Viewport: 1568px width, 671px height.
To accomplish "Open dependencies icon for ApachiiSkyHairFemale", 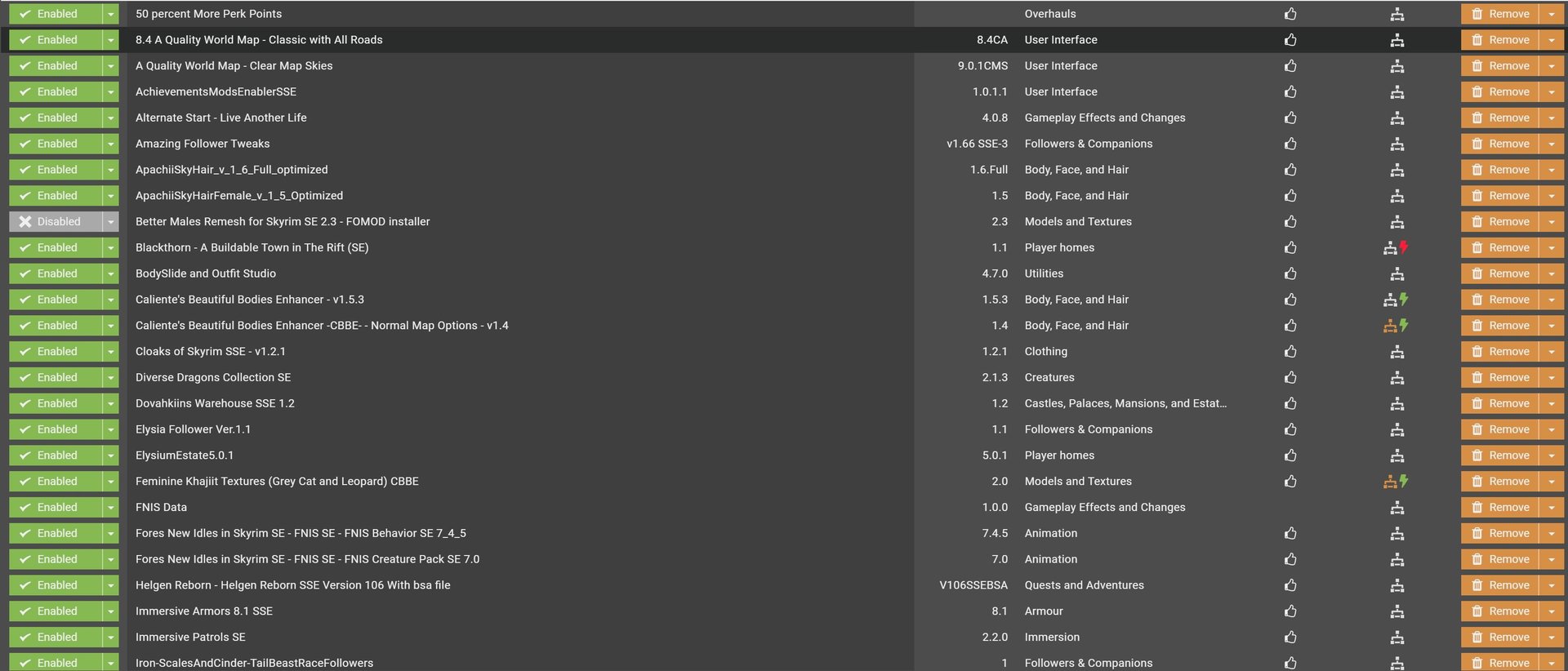I will [x=1397, y=196].
